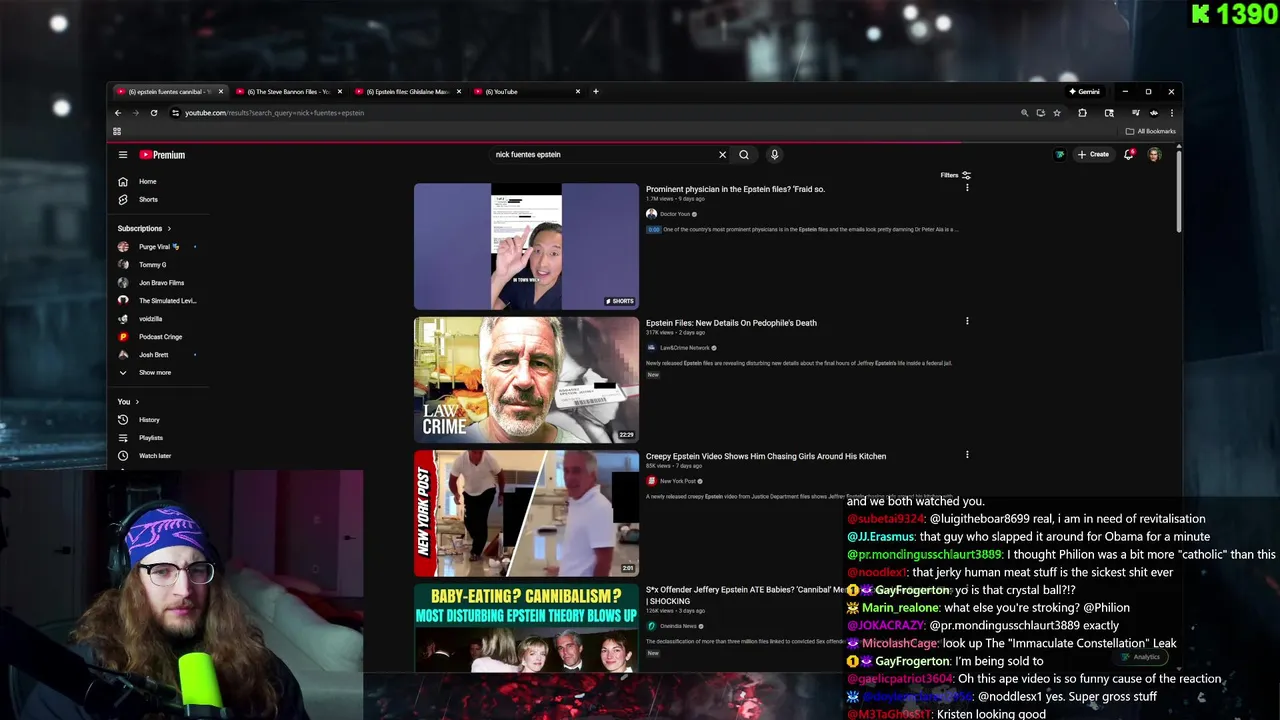Open the Baby-Eating Cannibalism thumbnail

526,627
